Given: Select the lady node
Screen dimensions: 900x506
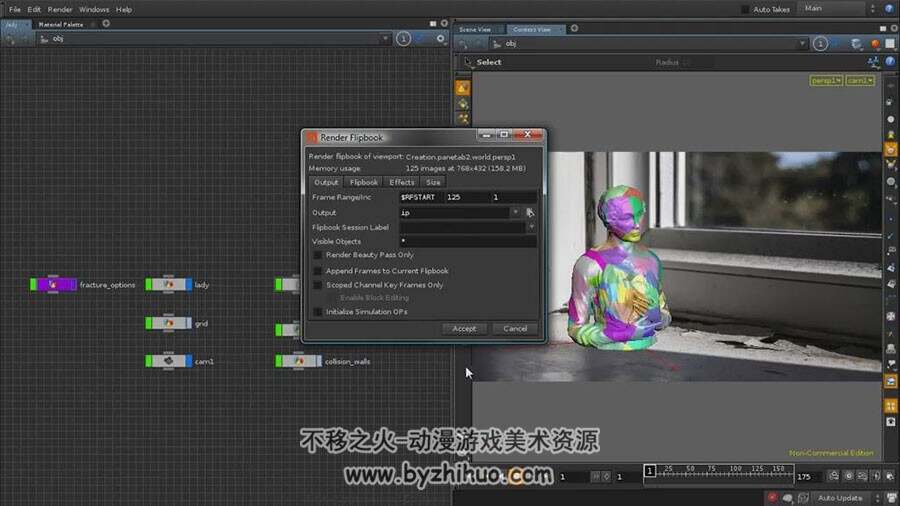Looking at the screenshot, I should pos(169,285).
